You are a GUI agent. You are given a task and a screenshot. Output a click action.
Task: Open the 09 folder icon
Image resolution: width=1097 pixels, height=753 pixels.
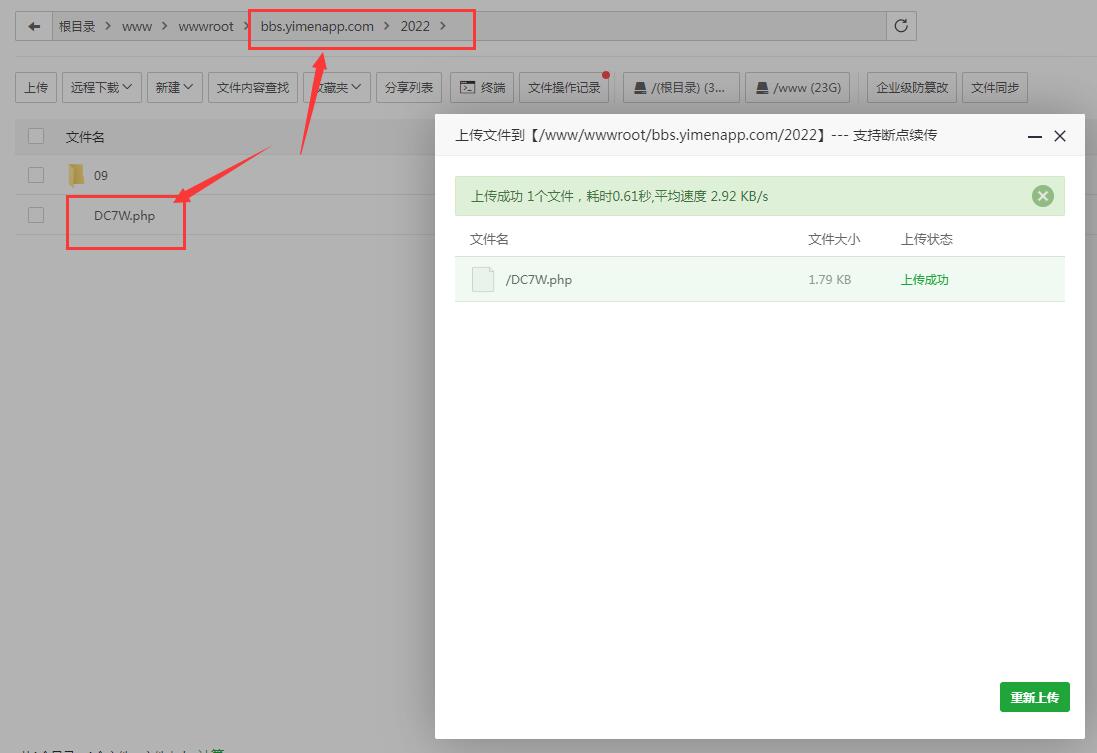76,175
